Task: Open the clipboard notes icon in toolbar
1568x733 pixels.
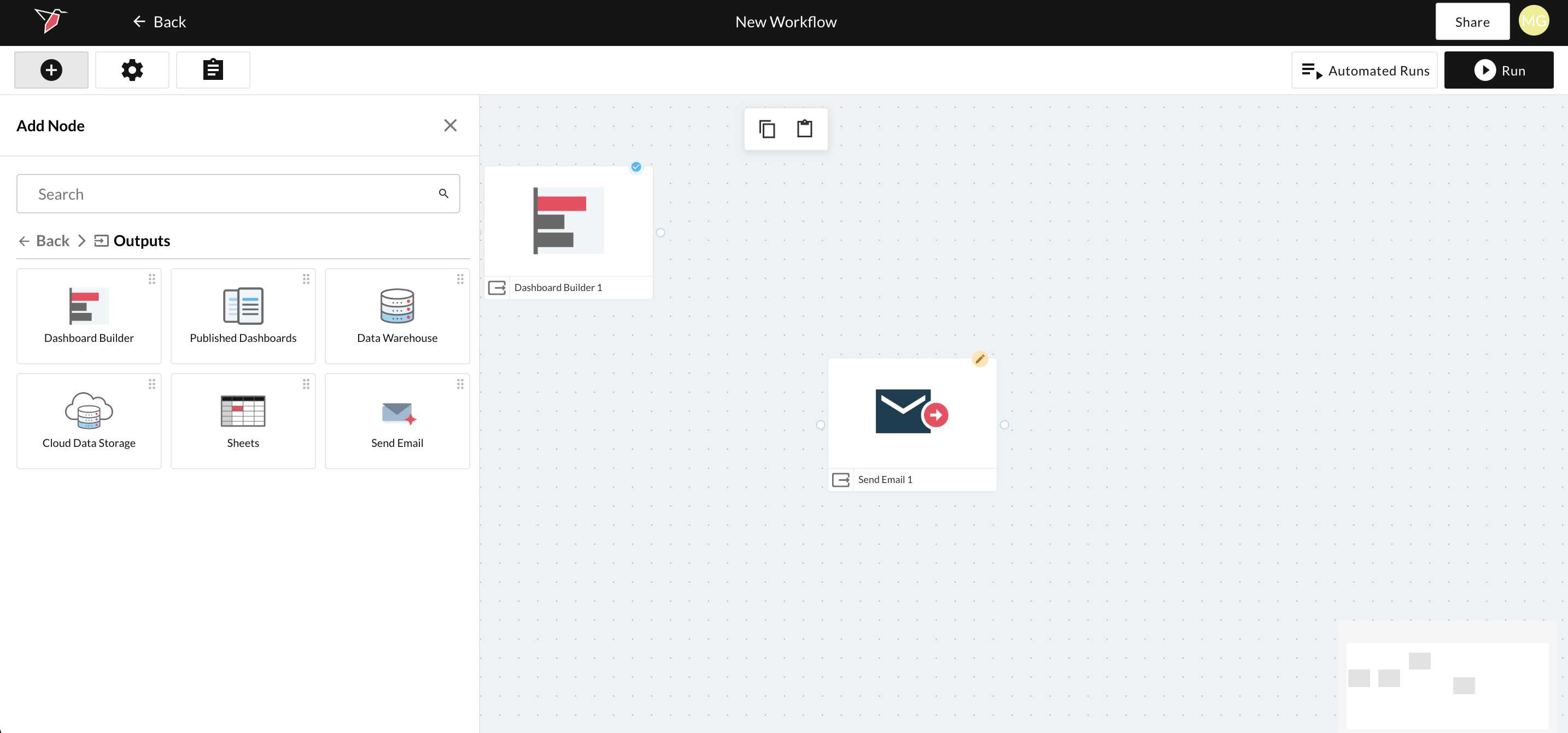Action: pyautogui.click(x=213, y=70)
